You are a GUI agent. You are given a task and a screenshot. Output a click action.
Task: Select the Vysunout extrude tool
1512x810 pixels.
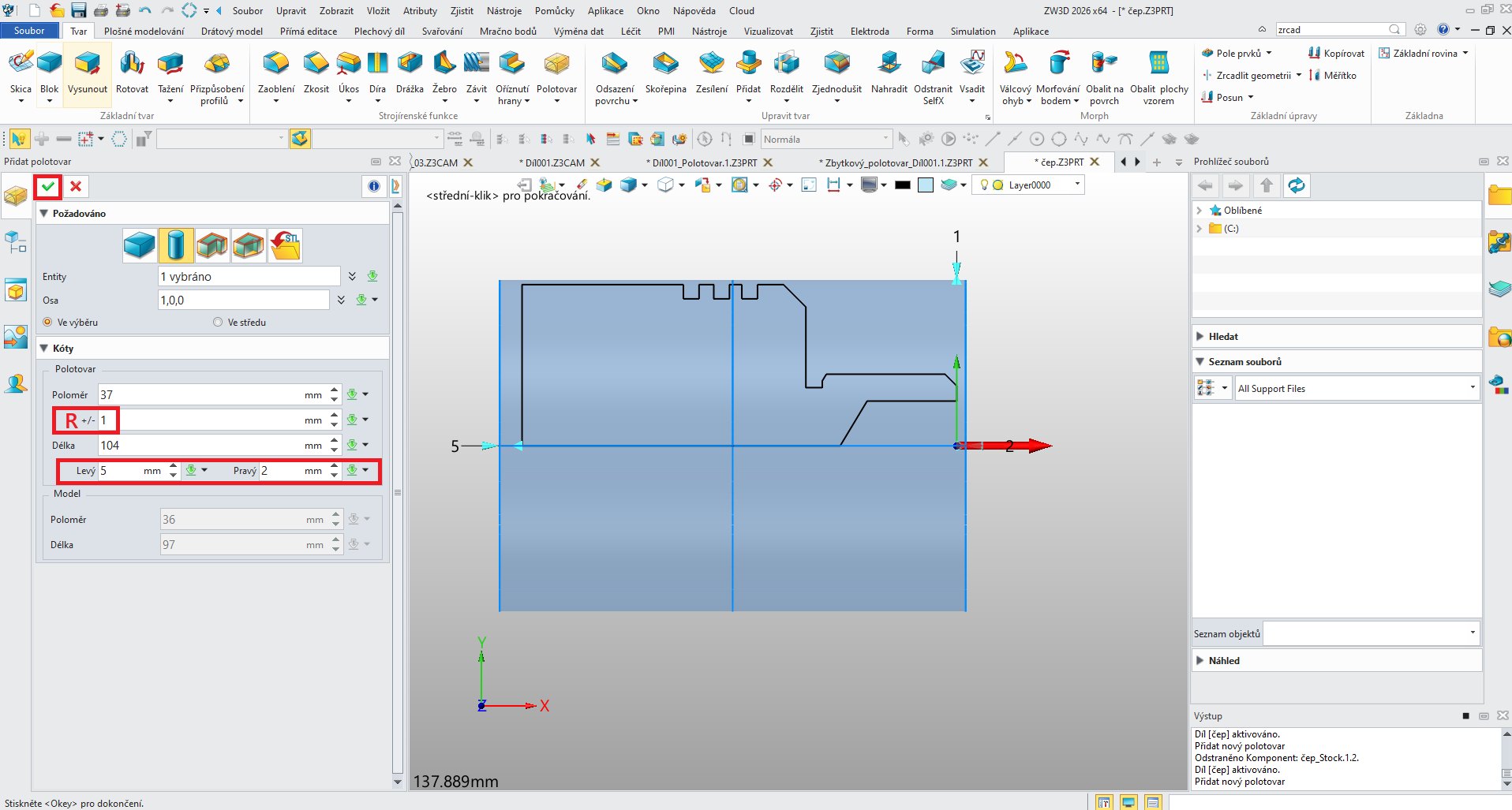[x=88, y=73]
